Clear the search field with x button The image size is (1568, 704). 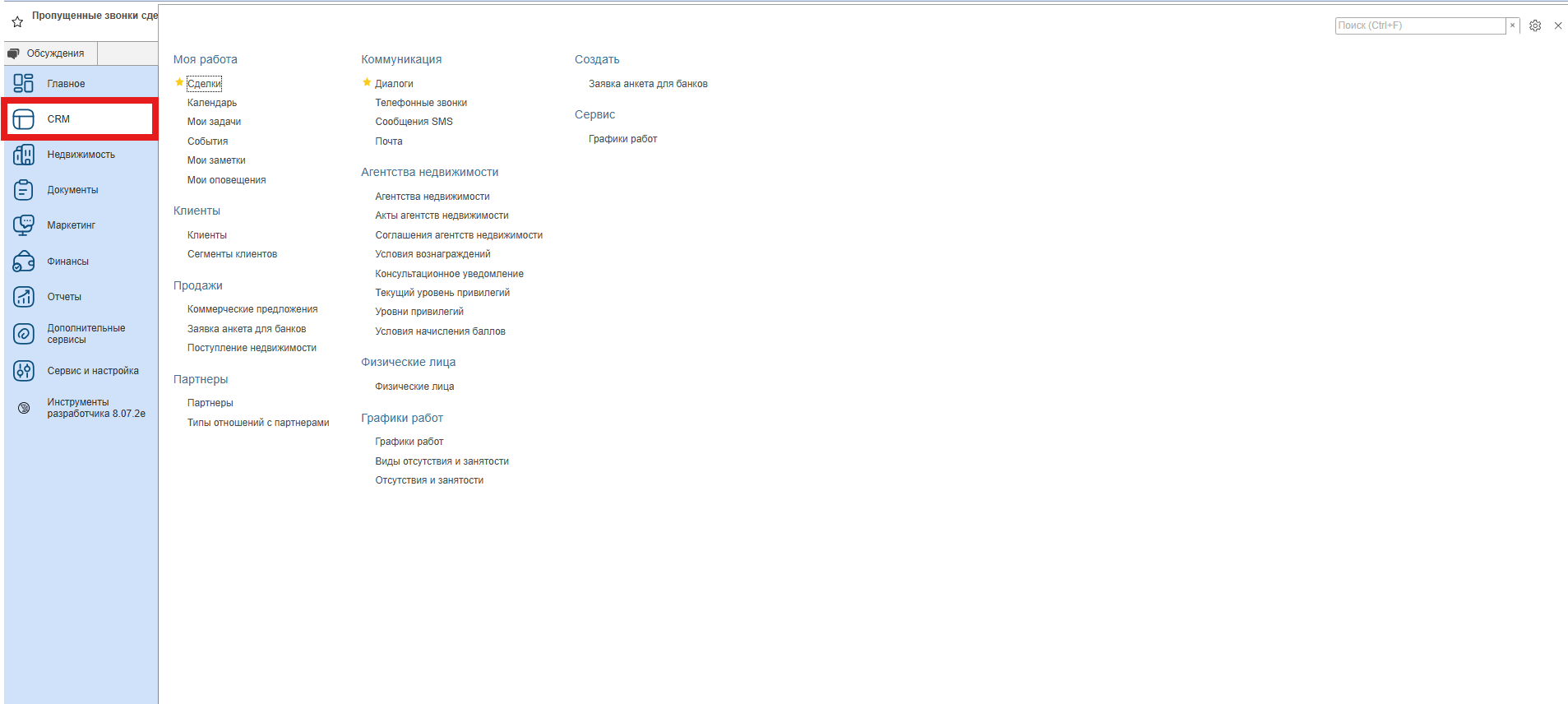[1512, 25]
